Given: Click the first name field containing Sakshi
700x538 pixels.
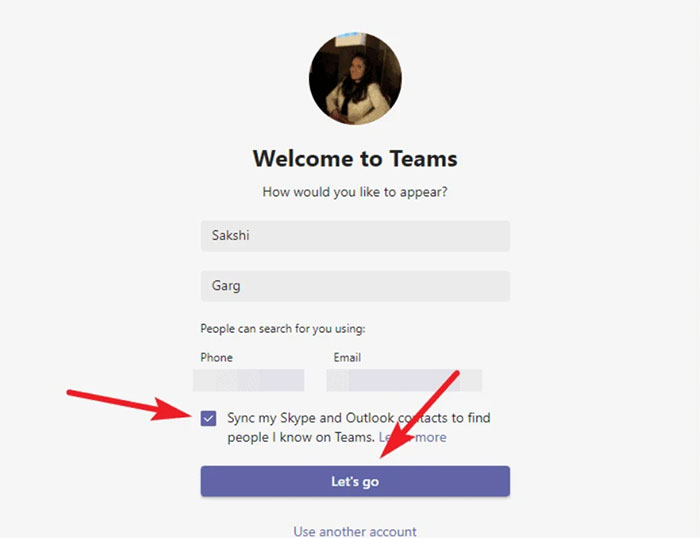Looking at the screenshot, I should [x=355, y=236].
